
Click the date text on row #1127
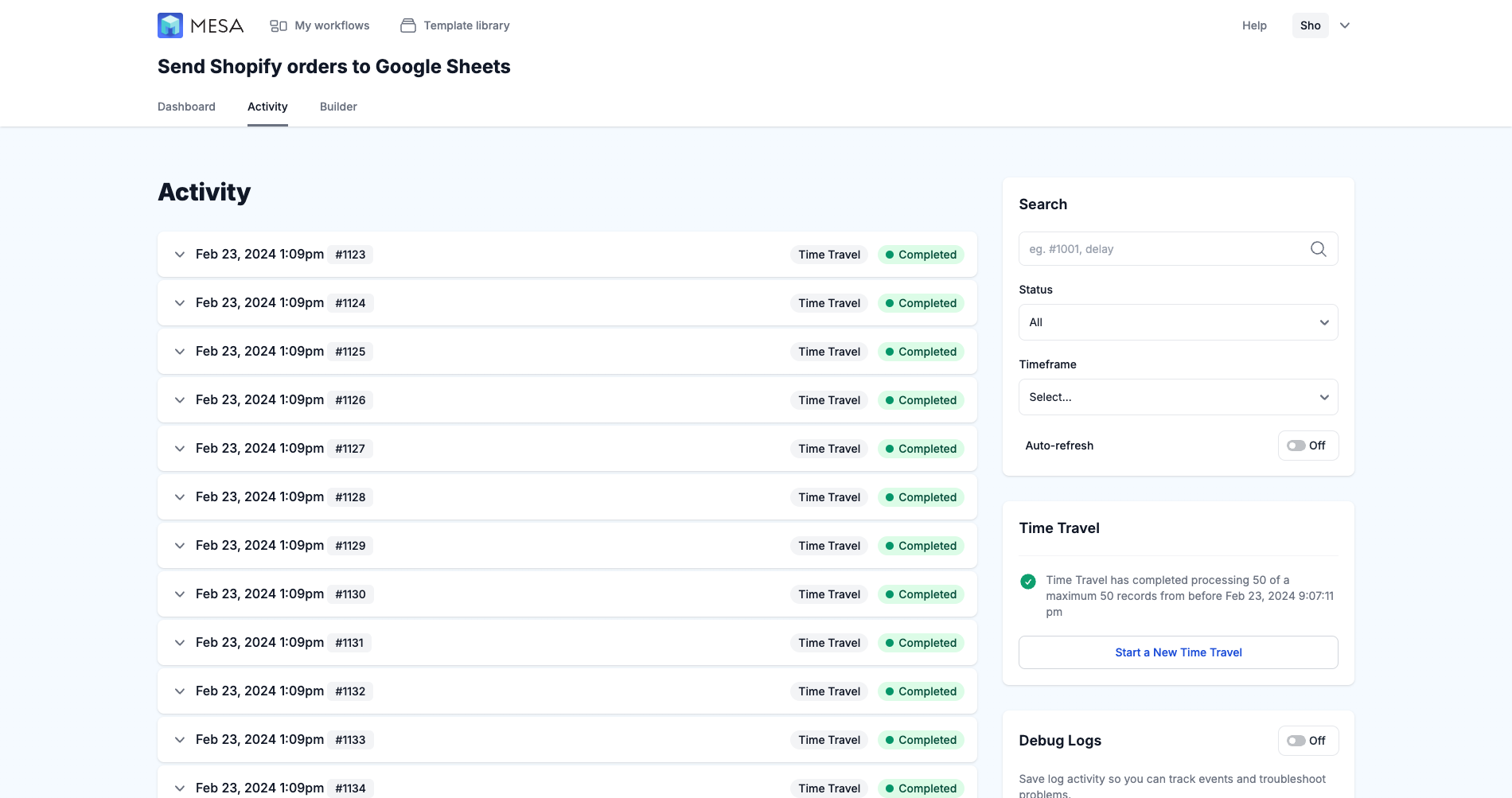(x=259, y=449)
